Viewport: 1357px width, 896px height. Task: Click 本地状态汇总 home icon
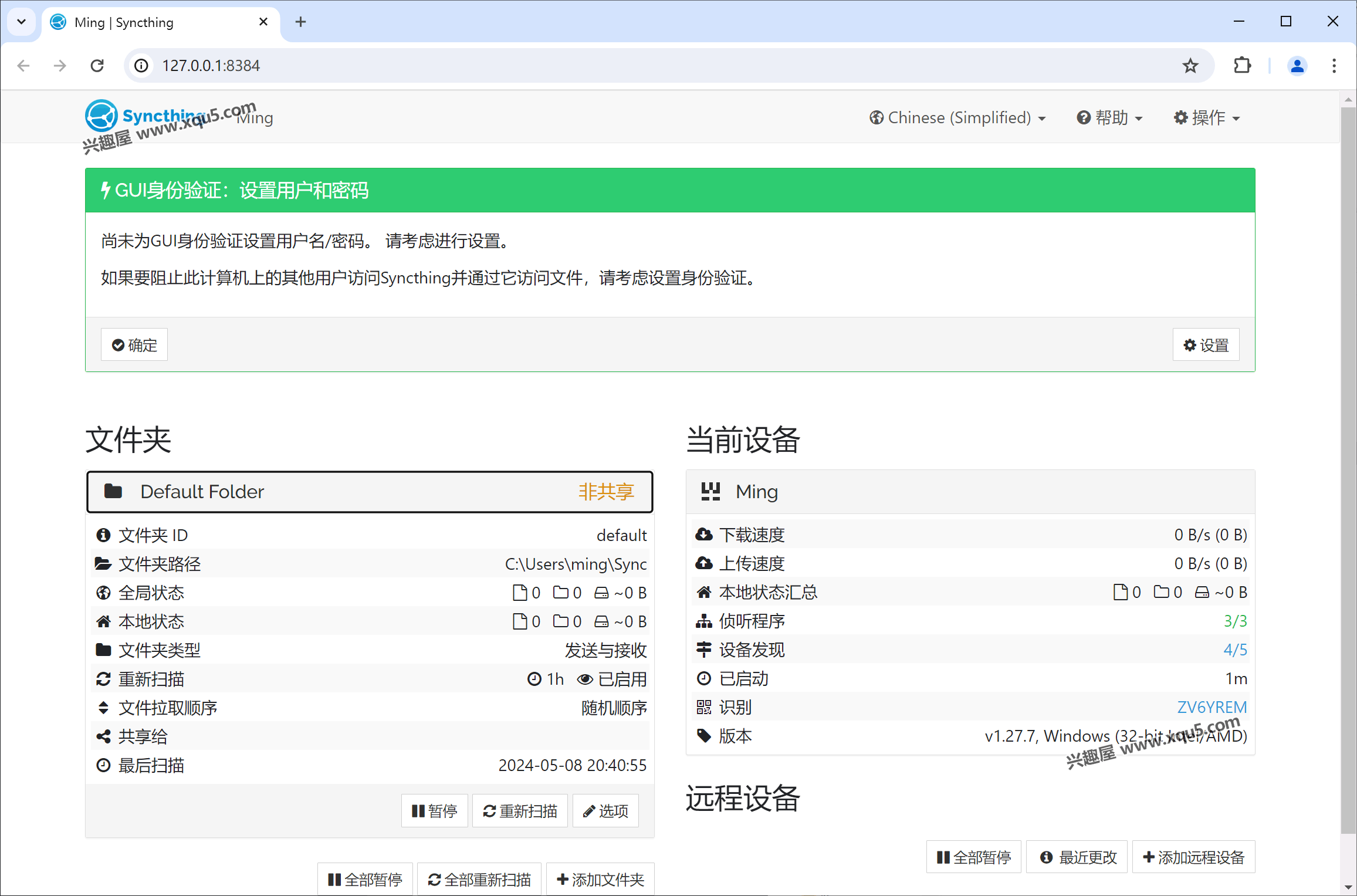coord(704,592)
